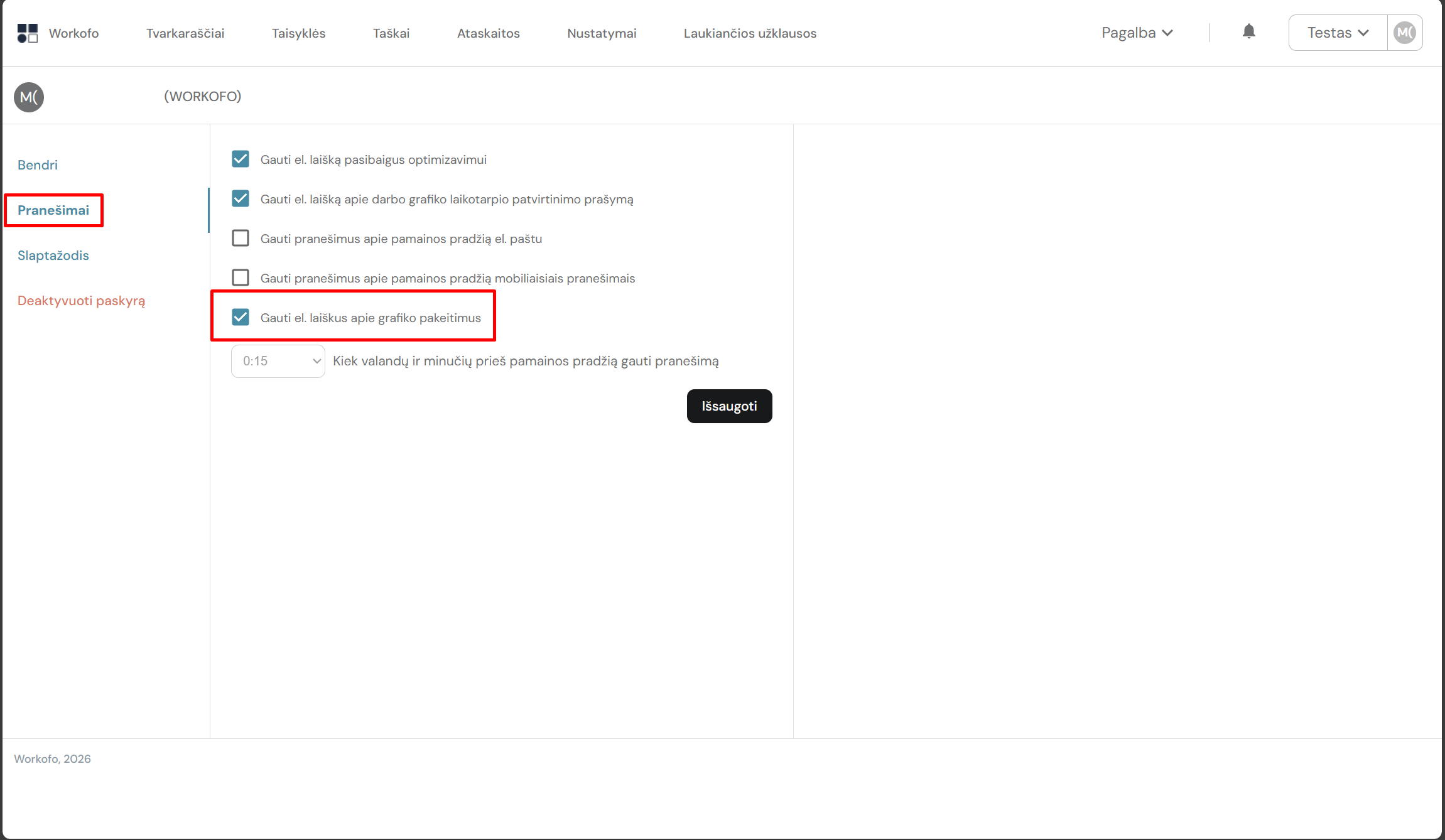This screenshot has width=1445, height=840.
Task: Click the Deaktyvuoti paskyrą link
Action: pos(81,301)
